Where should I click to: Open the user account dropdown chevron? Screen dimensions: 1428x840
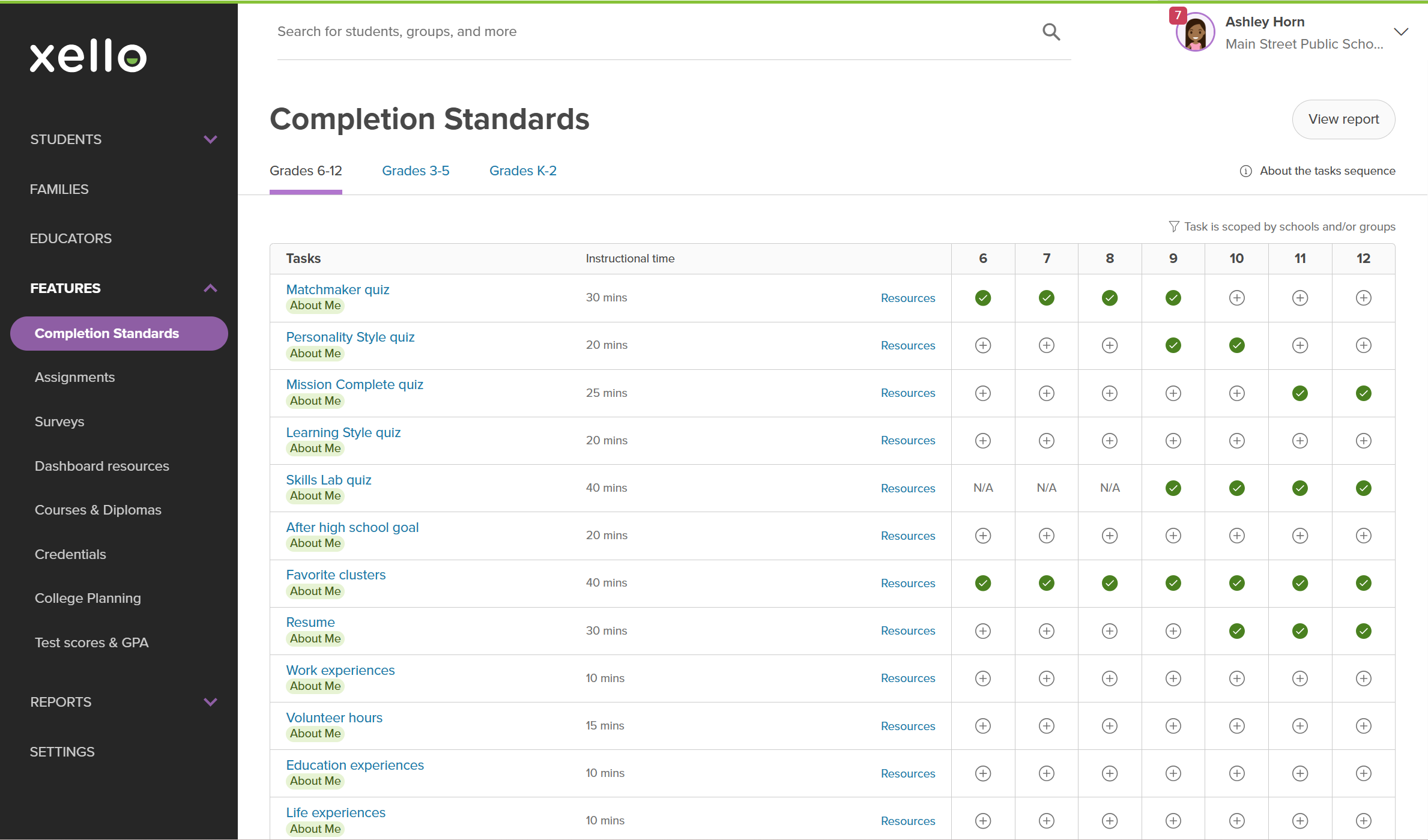pos(1401,32)
